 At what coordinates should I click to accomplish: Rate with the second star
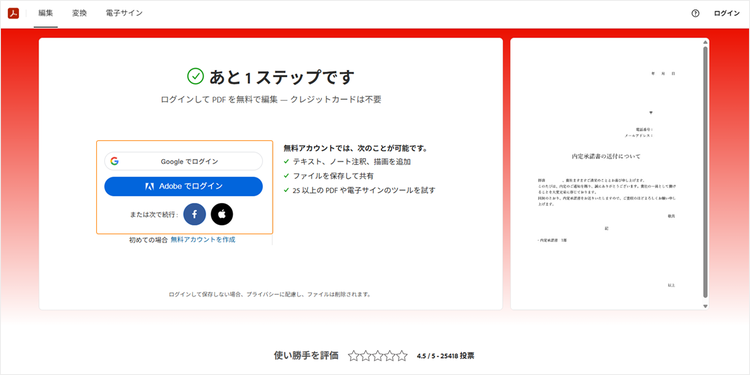[366, 355]
